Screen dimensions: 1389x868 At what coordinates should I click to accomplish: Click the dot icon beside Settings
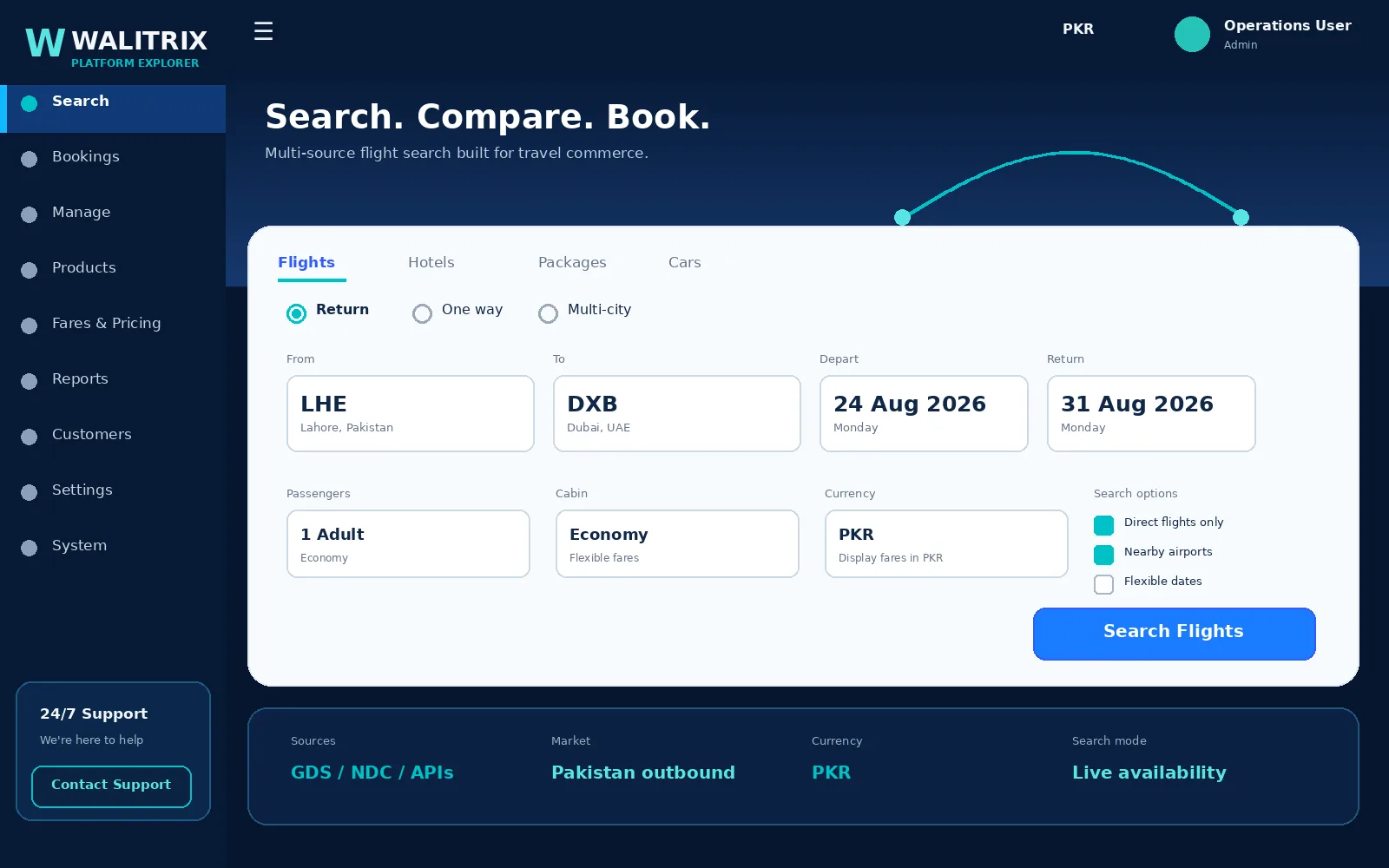tap(29, 492)
